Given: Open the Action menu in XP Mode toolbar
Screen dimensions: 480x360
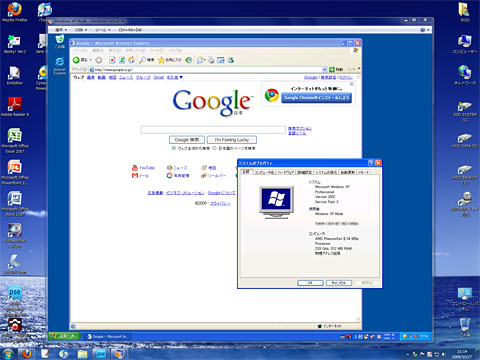Looking at the screenshot, I should [61, 30].
